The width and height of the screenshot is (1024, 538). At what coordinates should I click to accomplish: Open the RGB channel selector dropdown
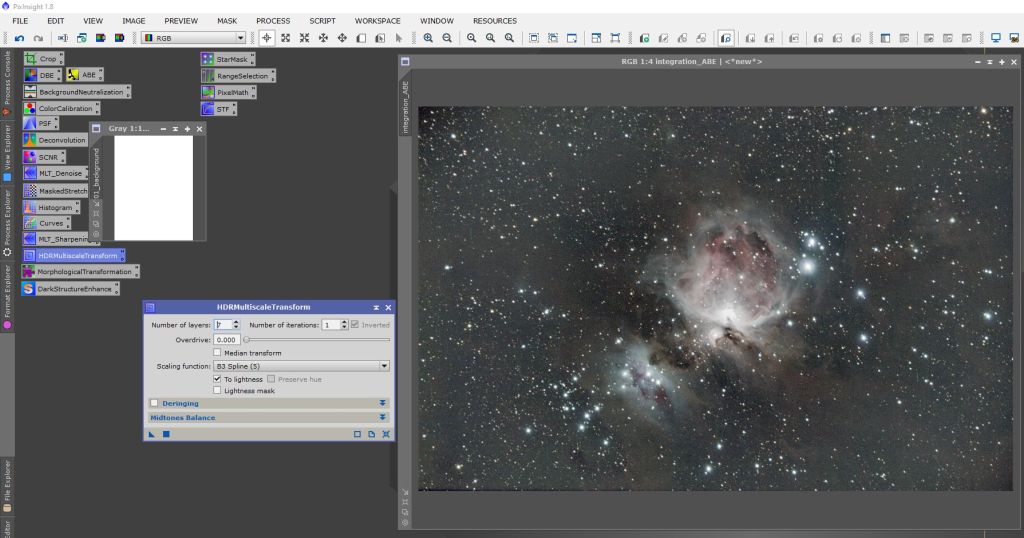coord(193,38)
